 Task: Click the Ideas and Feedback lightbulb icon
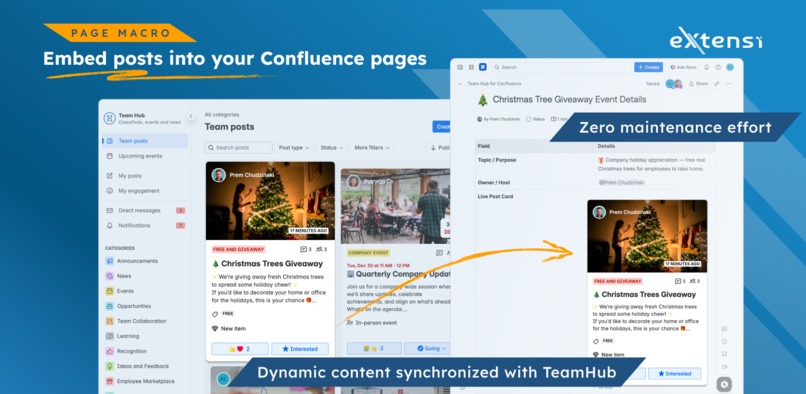pos(109,366)
